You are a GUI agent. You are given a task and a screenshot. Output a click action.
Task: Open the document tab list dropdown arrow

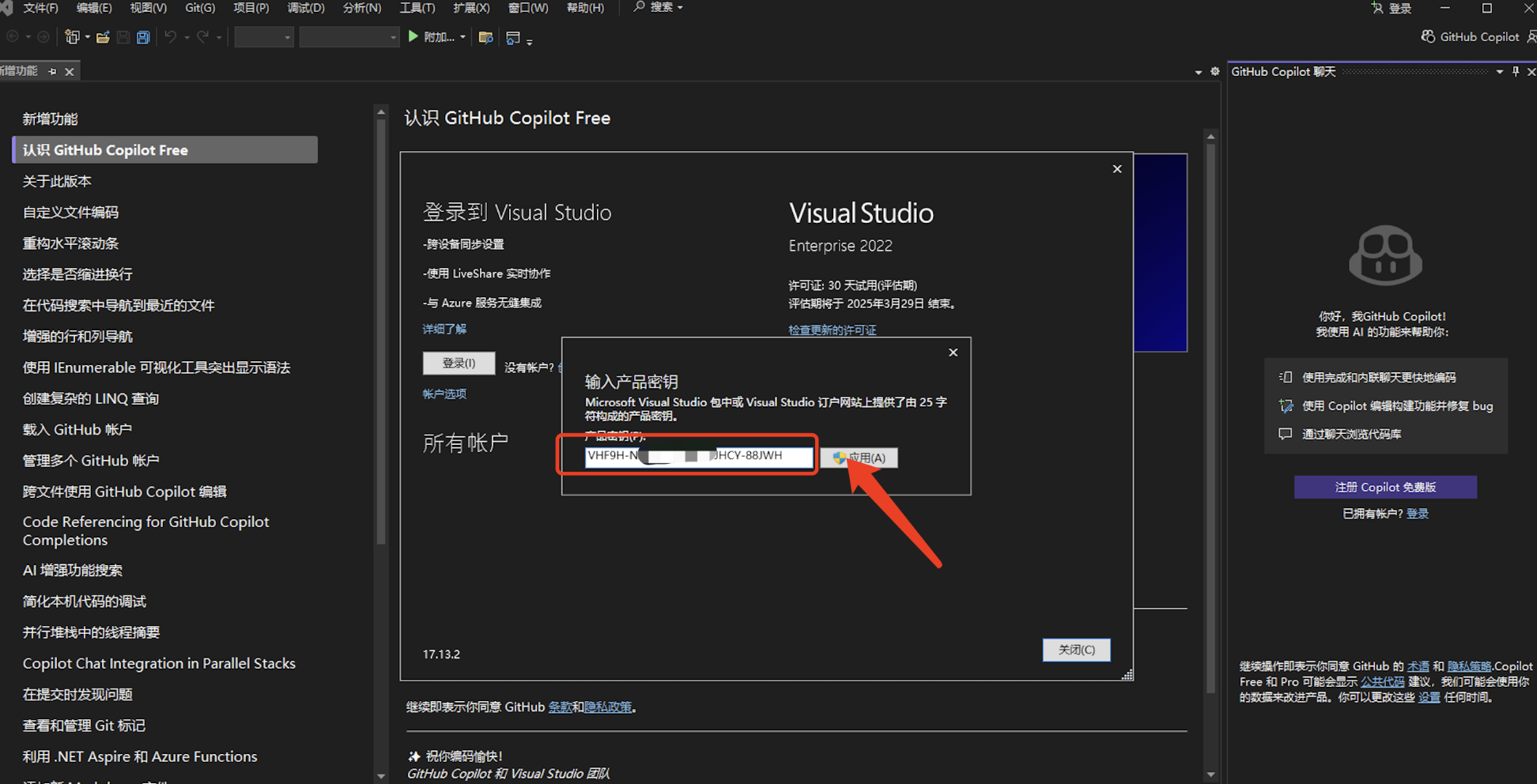point(1199,72)
